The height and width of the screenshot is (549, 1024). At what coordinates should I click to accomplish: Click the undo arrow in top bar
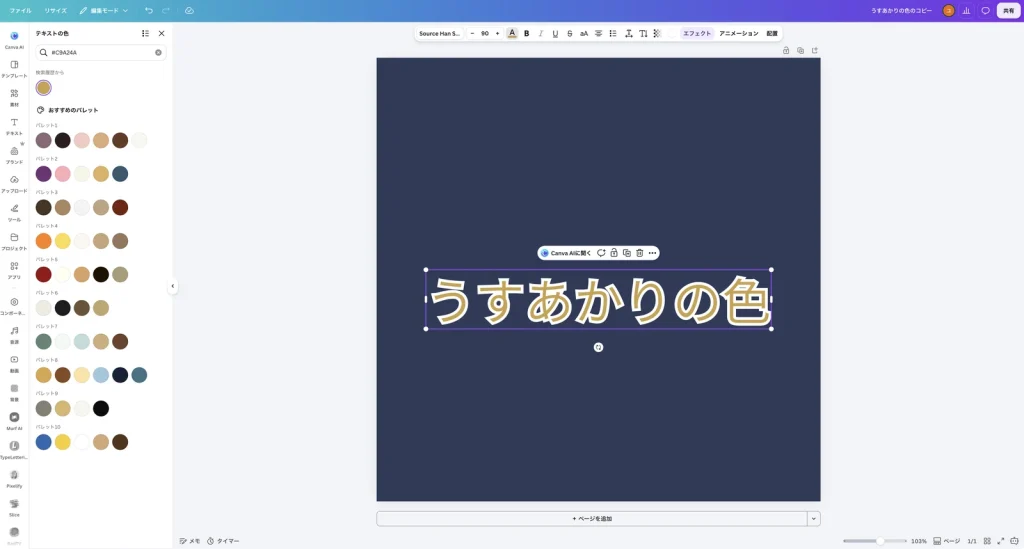pyautogui.click(x=149, y=10)
